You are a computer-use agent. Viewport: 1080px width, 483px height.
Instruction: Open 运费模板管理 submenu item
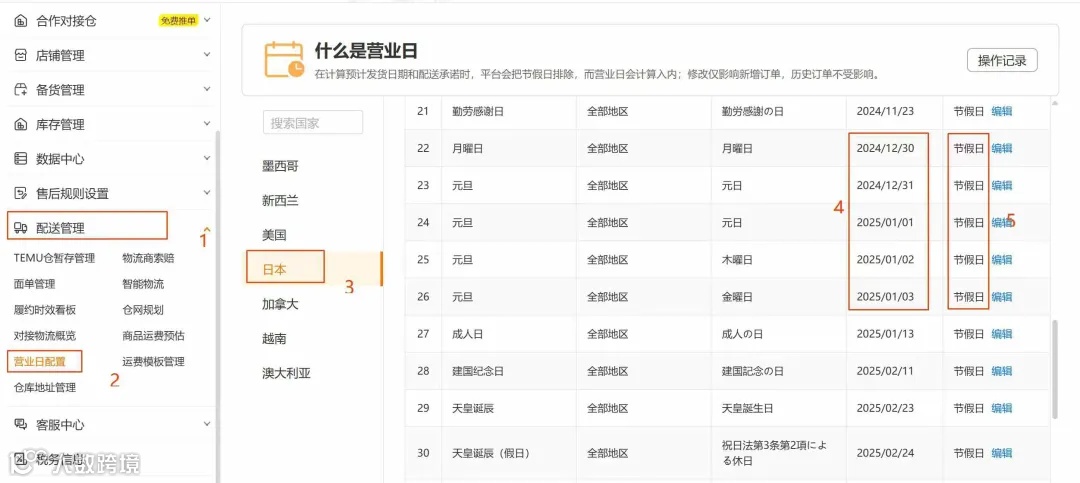pyautogui.click(x=154, y=361)
